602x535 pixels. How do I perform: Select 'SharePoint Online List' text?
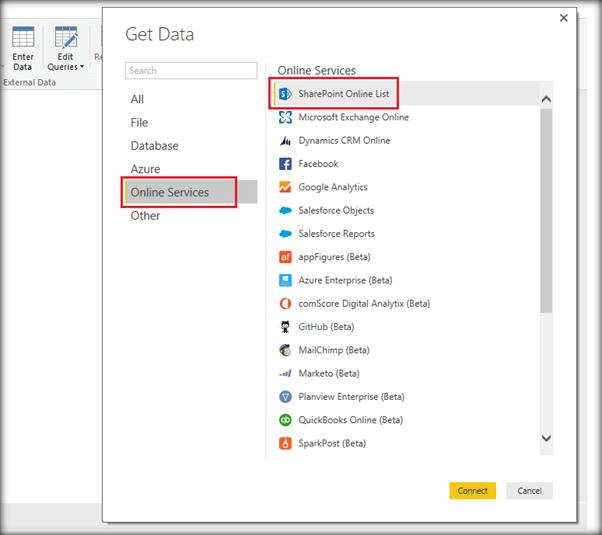[x=344, y=94]
